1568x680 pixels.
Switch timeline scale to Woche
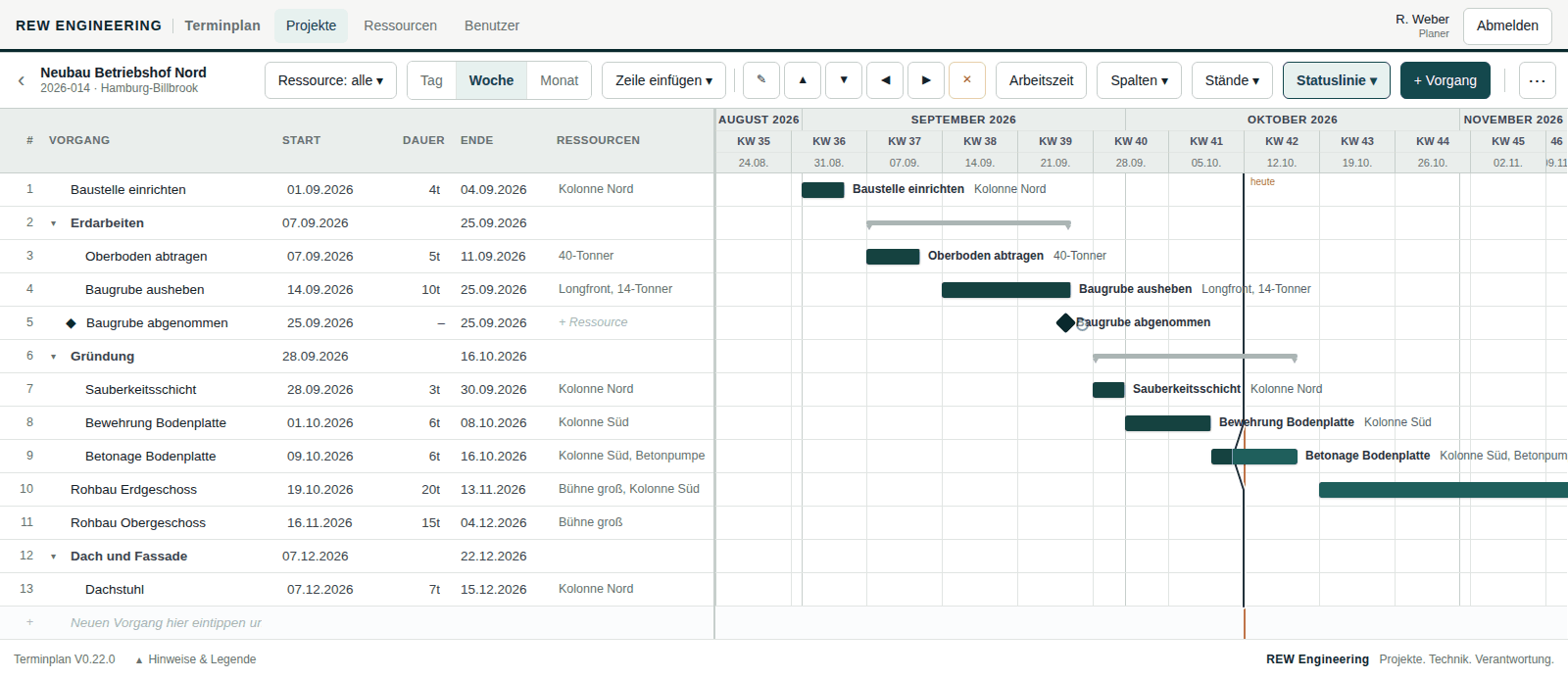point(491,80)
